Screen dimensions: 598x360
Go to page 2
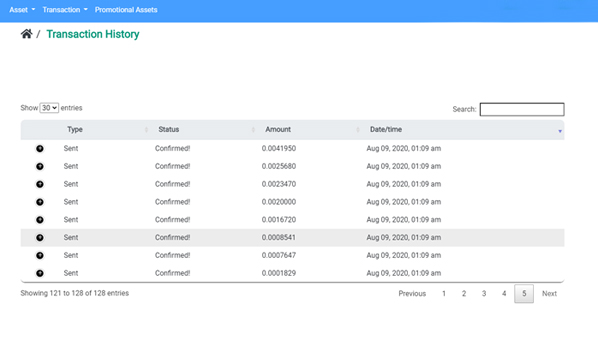click(464, 294)
